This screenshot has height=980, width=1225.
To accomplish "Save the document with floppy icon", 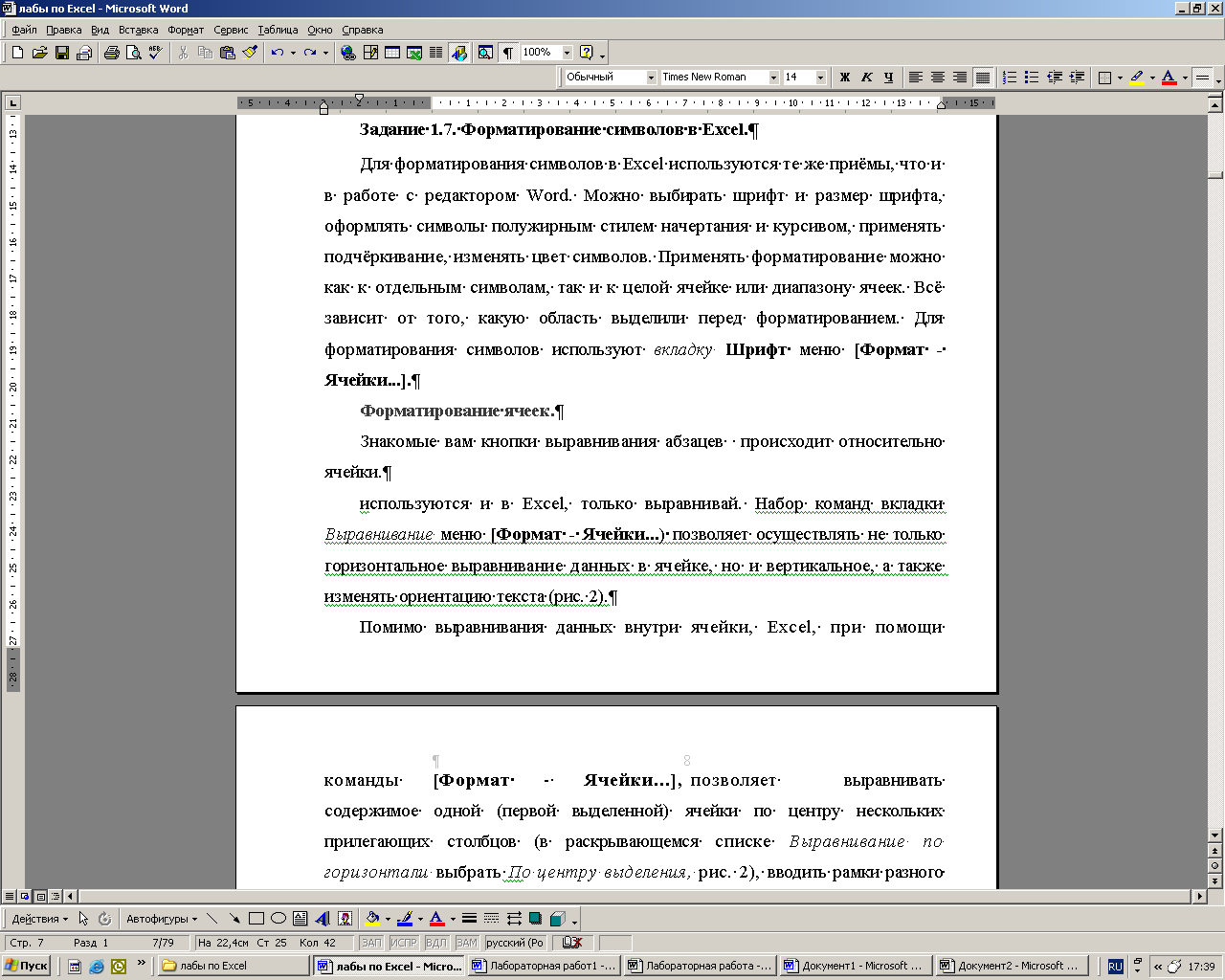I will [61, 53].
